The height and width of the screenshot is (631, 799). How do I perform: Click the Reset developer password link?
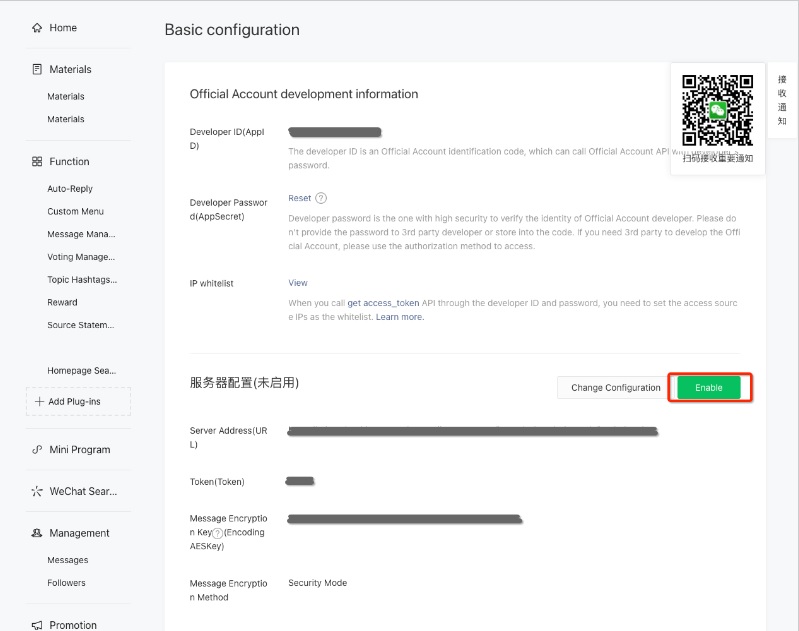(x=299, y=198)
